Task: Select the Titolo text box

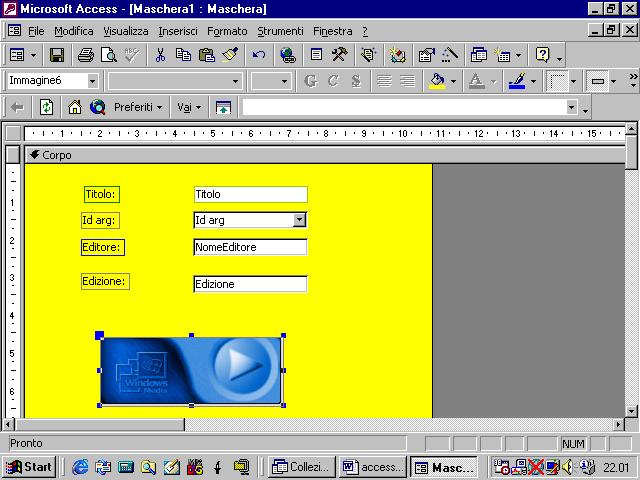Action: [x=250, y=194]
